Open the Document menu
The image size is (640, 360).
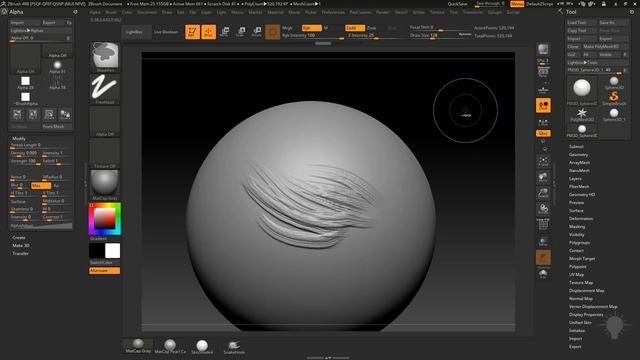pyautogui.click(x=147, y=12)
